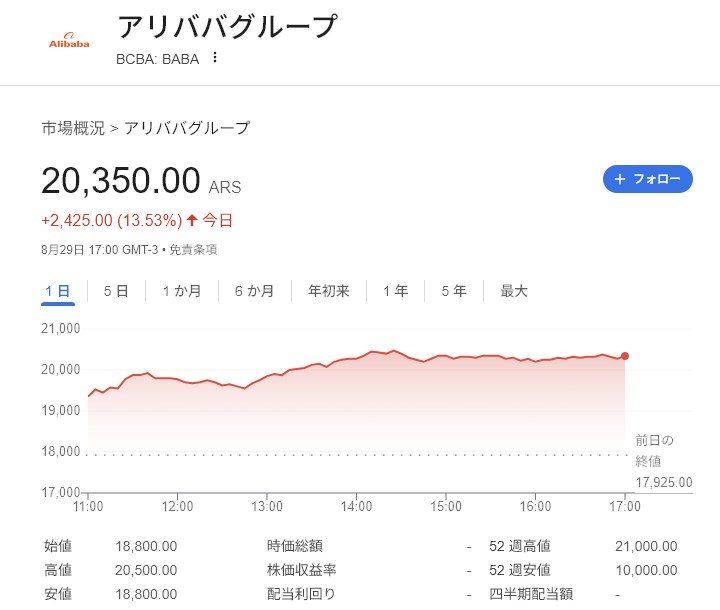Viewport: 720px width, 610px height.
Task: Click the plus icon on フォロー button
Action: 620,179
